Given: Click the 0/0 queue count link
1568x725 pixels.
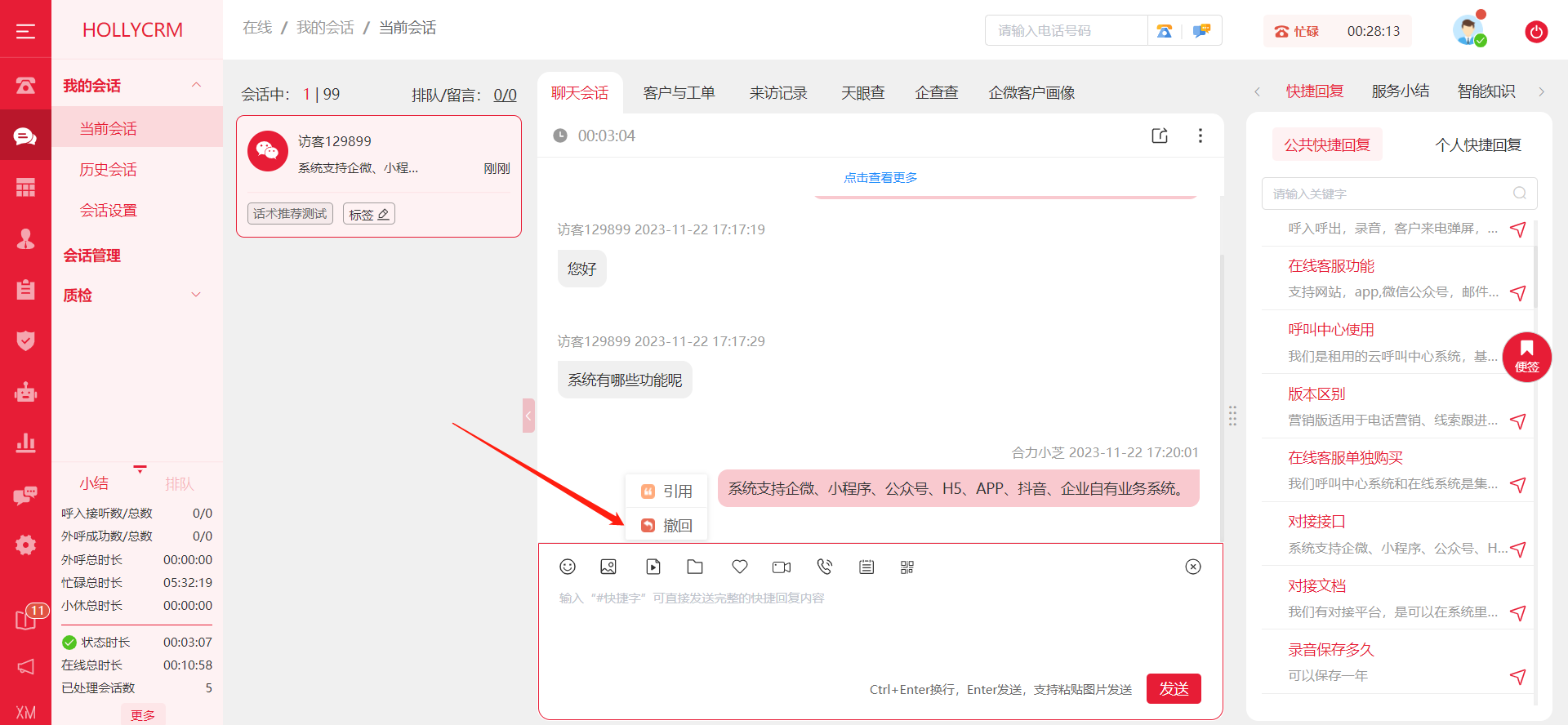Looking at the screenshot, I should click(505, 95).
